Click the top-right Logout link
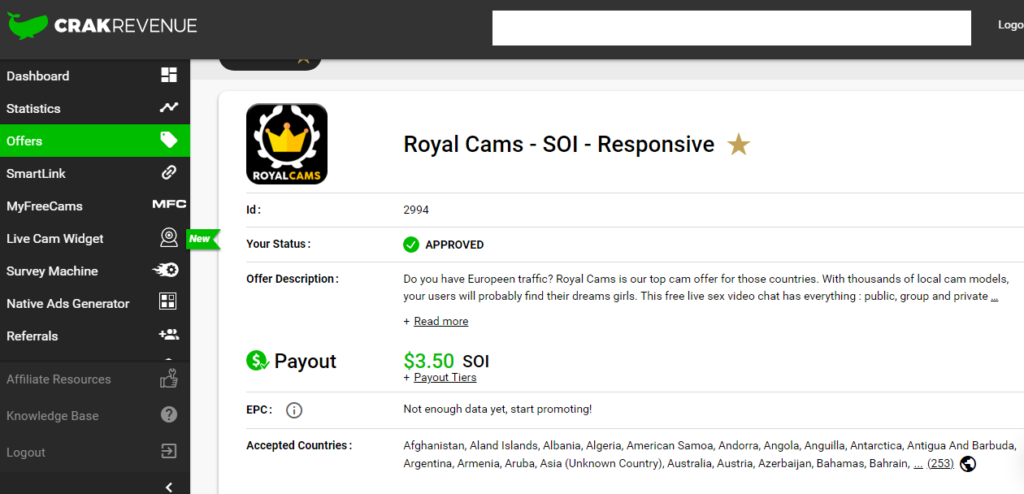The height and width of the screenshot is (494, 1024). [x=1010, y=25]
